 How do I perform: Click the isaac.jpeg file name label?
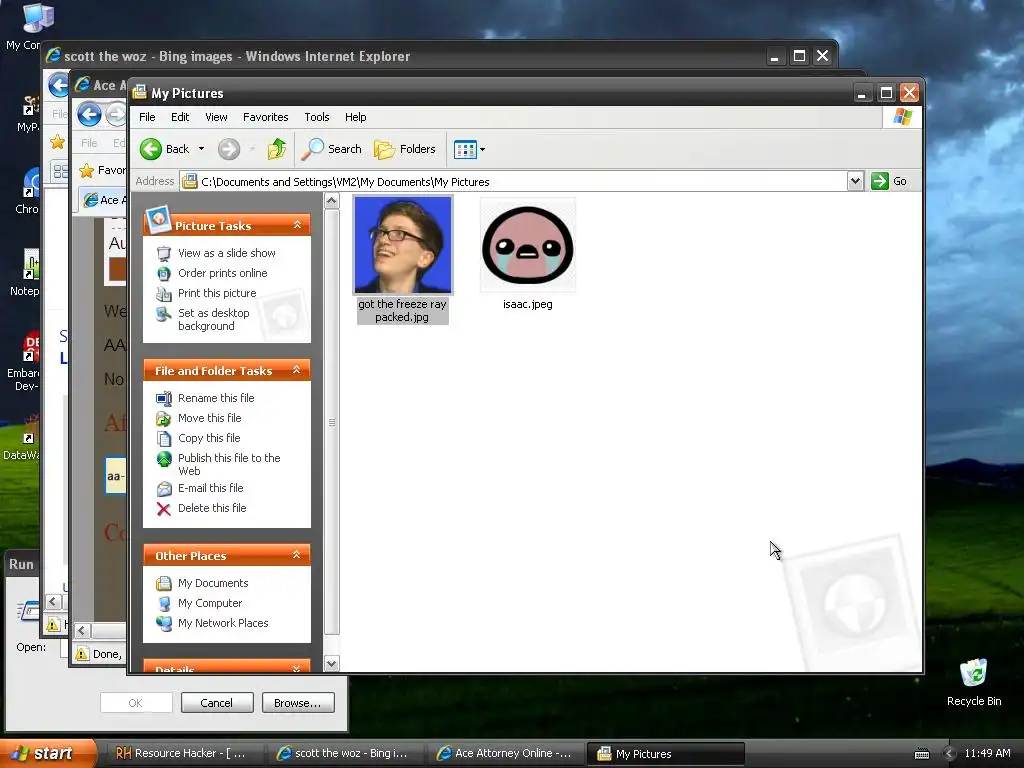tap(528, 304)
